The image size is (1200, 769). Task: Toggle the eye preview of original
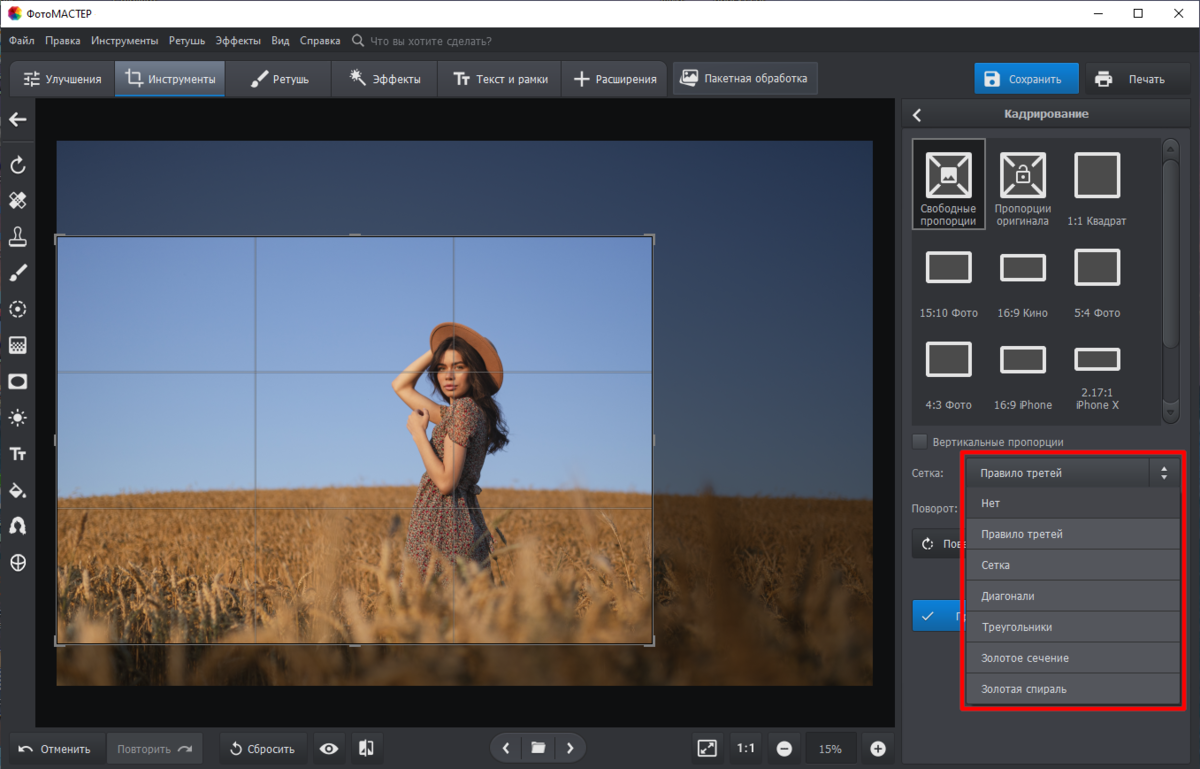329,748
